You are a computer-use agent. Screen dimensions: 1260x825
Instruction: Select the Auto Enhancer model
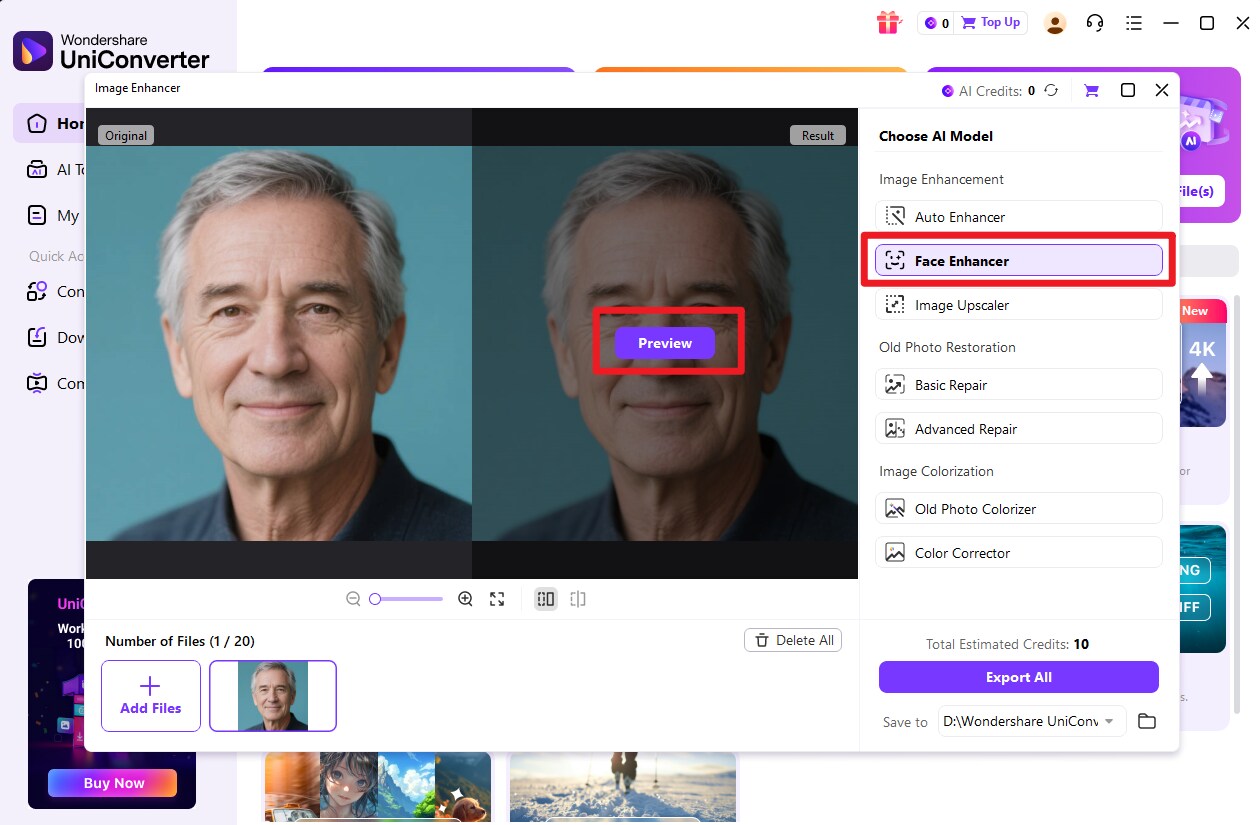pos(1019,217)
